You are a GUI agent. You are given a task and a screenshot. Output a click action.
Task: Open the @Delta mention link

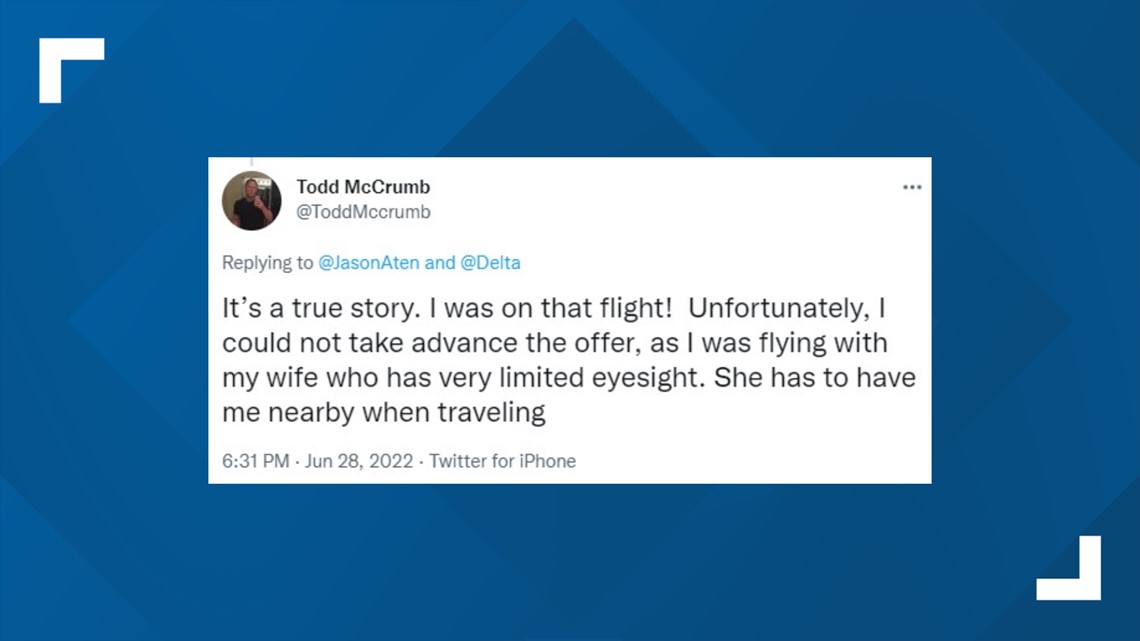click(490, 262)
